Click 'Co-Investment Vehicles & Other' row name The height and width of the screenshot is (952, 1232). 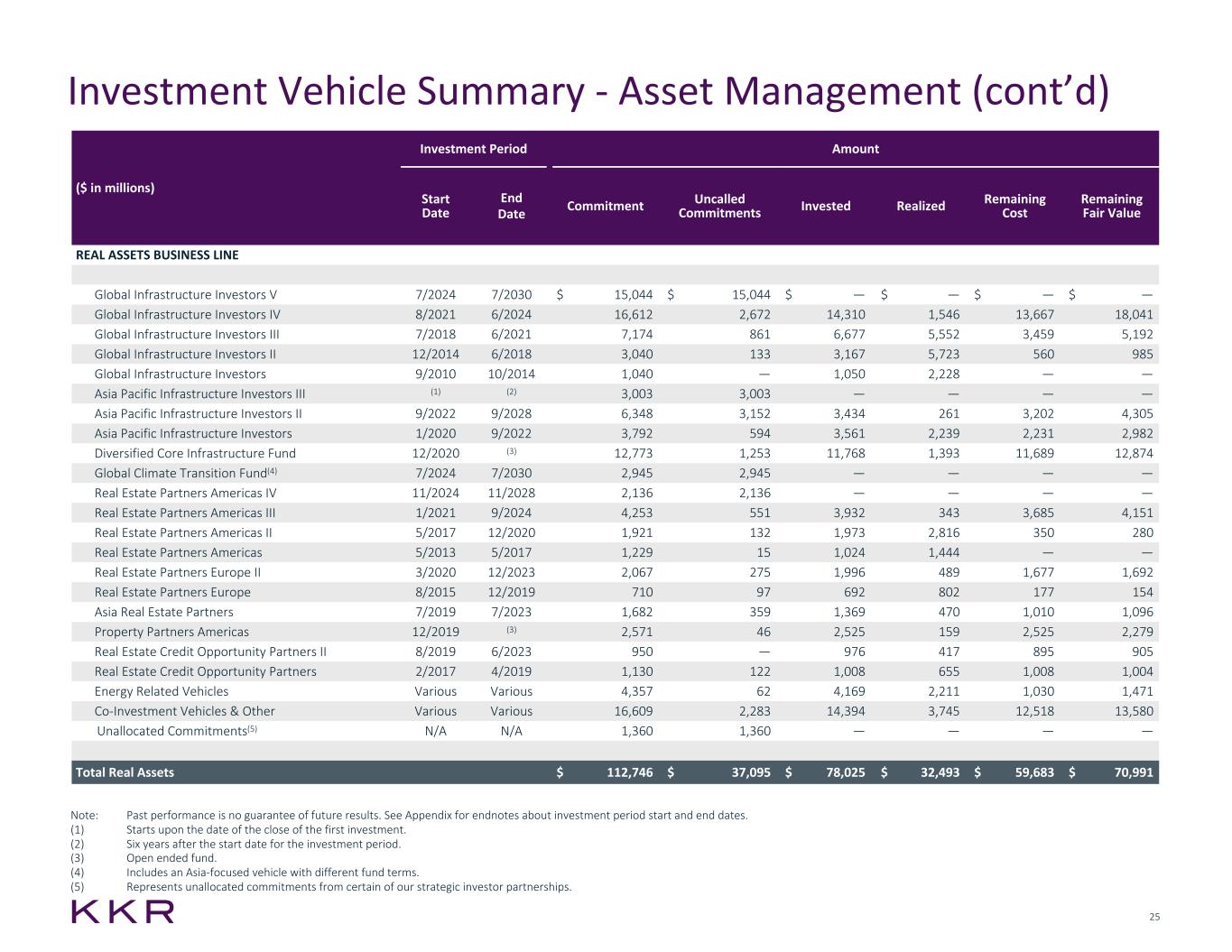(185, 711)
